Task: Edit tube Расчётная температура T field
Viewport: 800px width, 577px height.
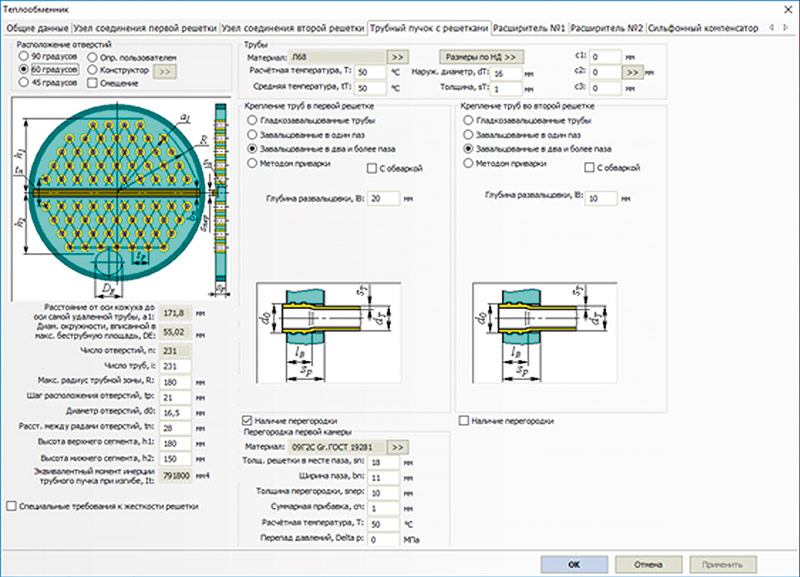Action: (370, 72)
